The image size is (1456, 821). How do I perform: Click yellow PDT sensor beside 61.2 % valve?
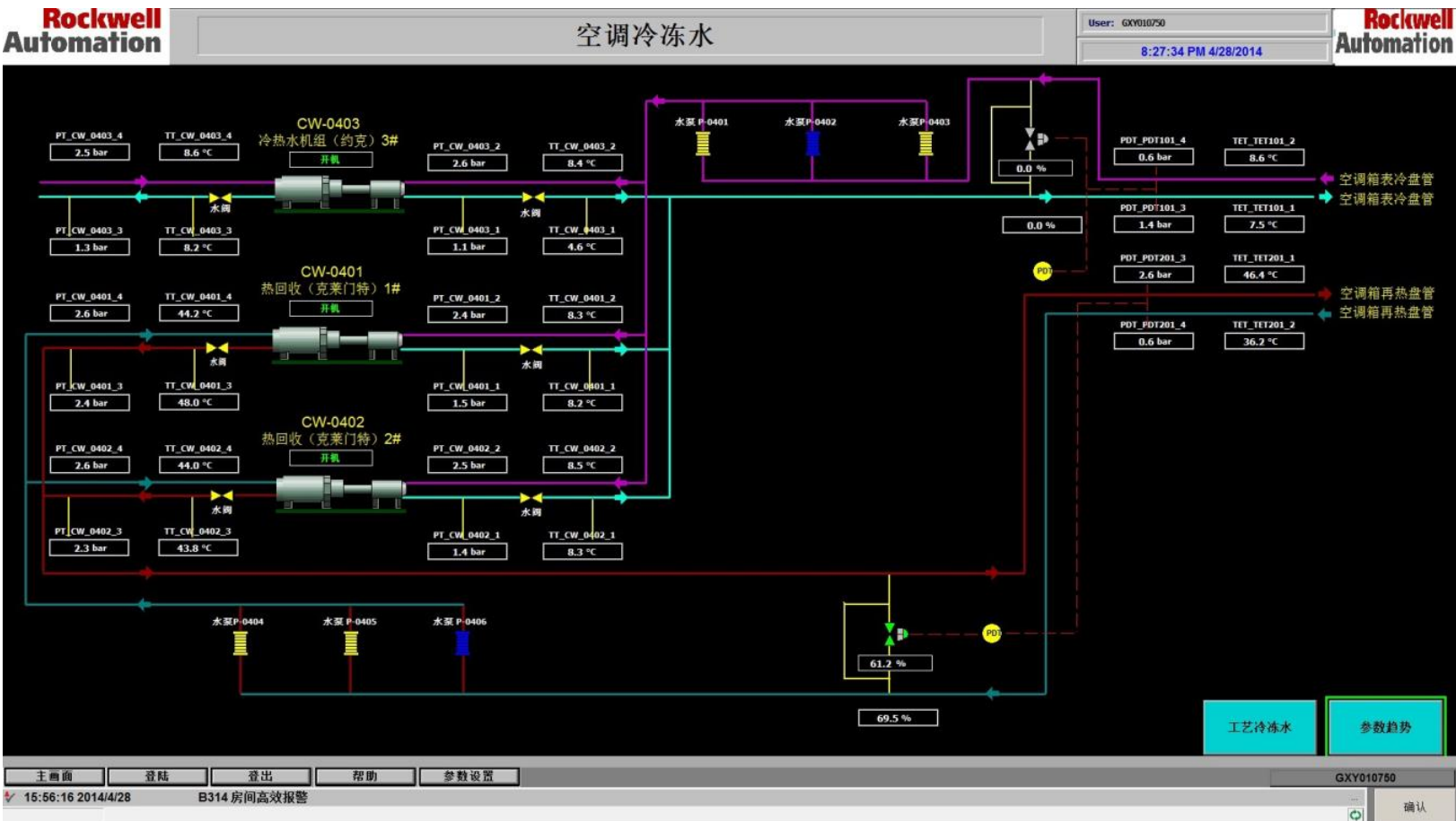click(992, 633)
